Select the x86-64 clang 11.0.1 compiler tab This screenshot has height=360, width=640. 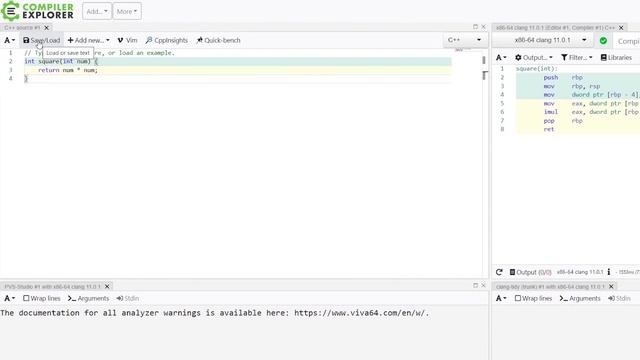pos(555,28)
